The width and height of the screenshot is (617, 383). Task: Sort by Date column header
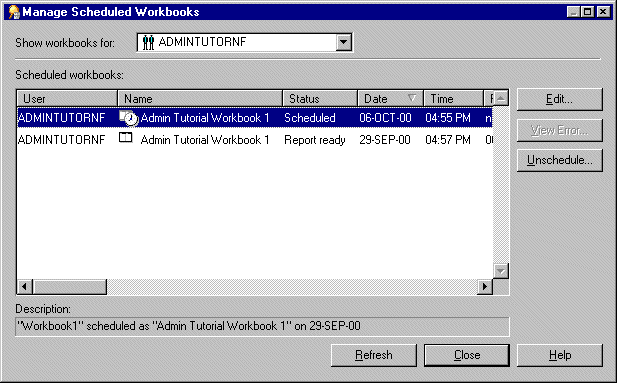390,98
